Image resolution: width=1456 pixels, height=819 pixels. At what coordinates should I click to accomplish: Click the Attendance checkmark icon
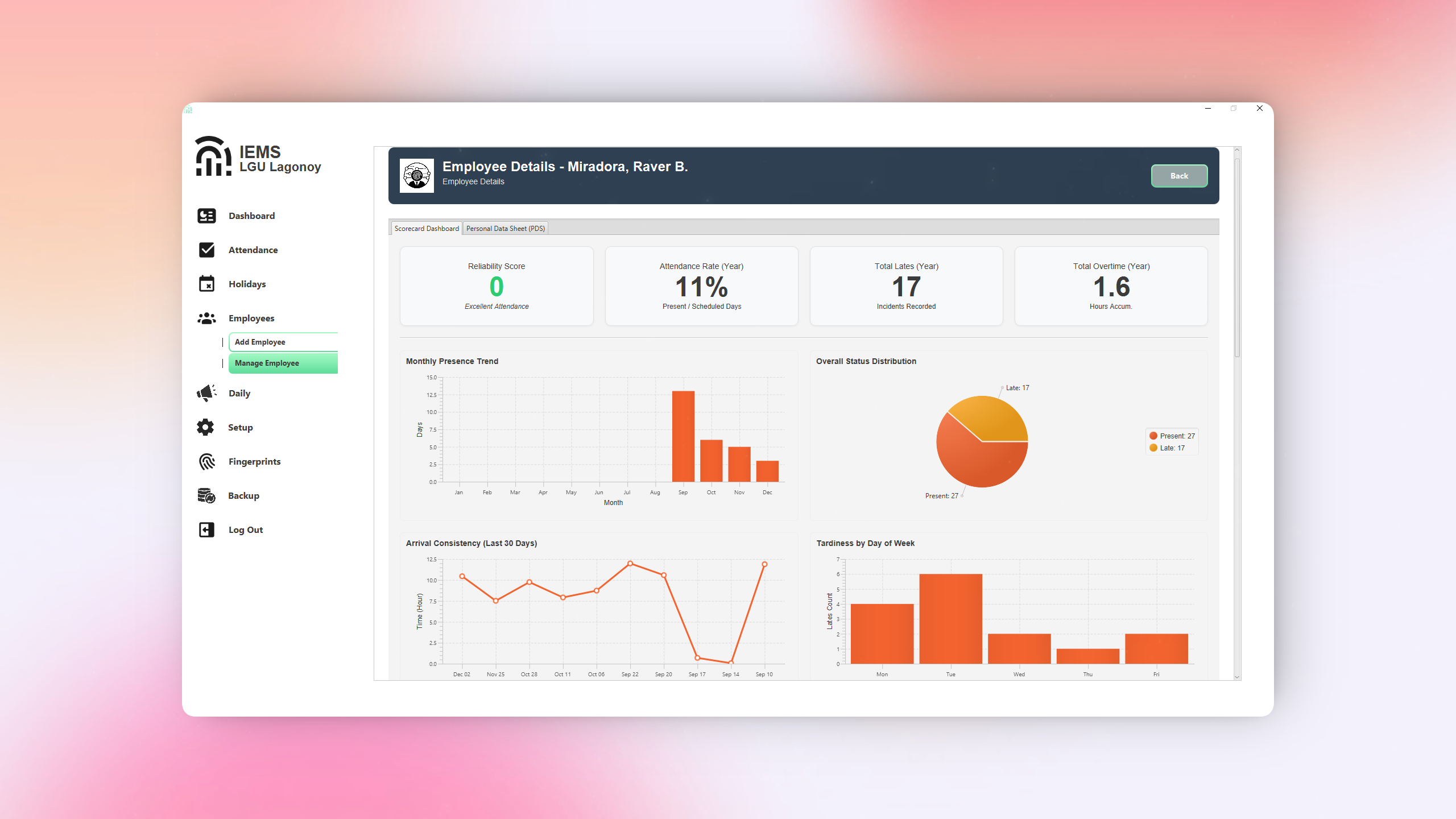click(206, 250)
